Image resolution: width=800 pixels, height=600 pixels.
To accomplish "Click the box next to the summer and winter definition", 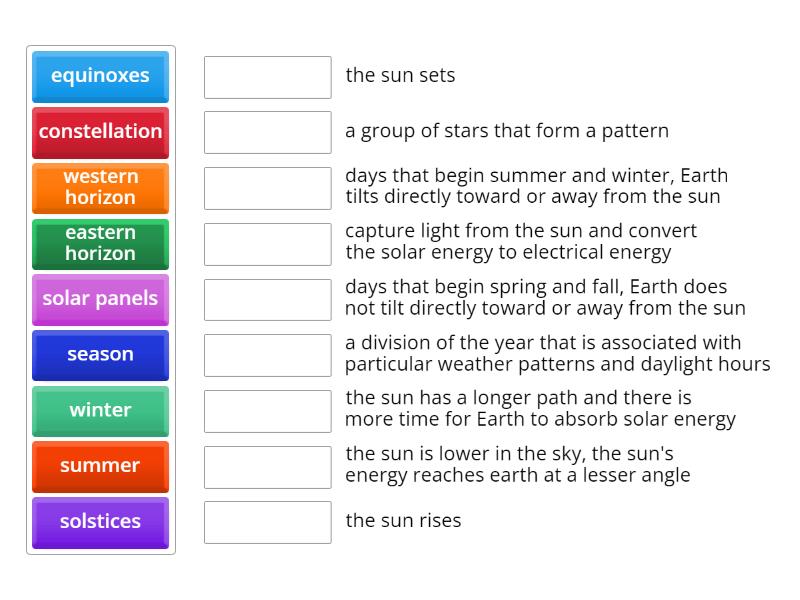I will 266,186.
